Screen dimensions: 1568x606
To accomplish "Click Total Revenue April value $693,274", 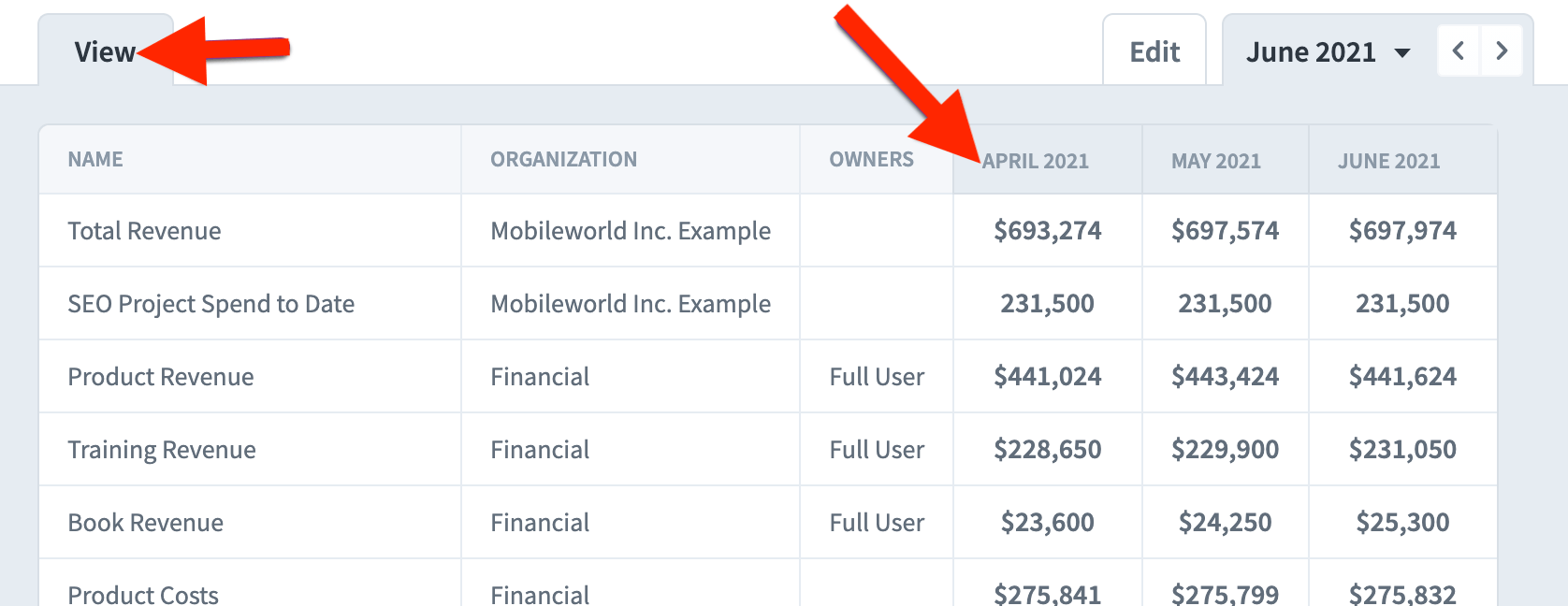I will click(1048, 231).
